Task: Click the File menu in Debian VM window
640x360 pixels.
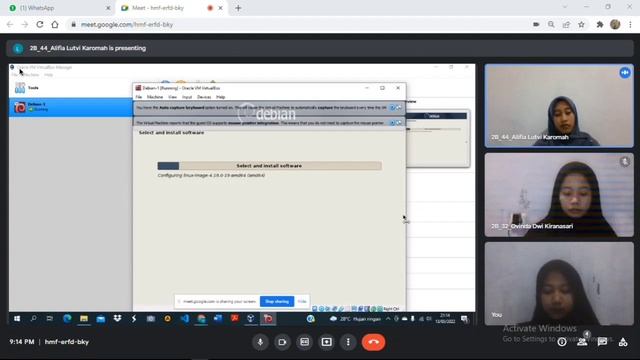Action: click(x=139, y=97)
